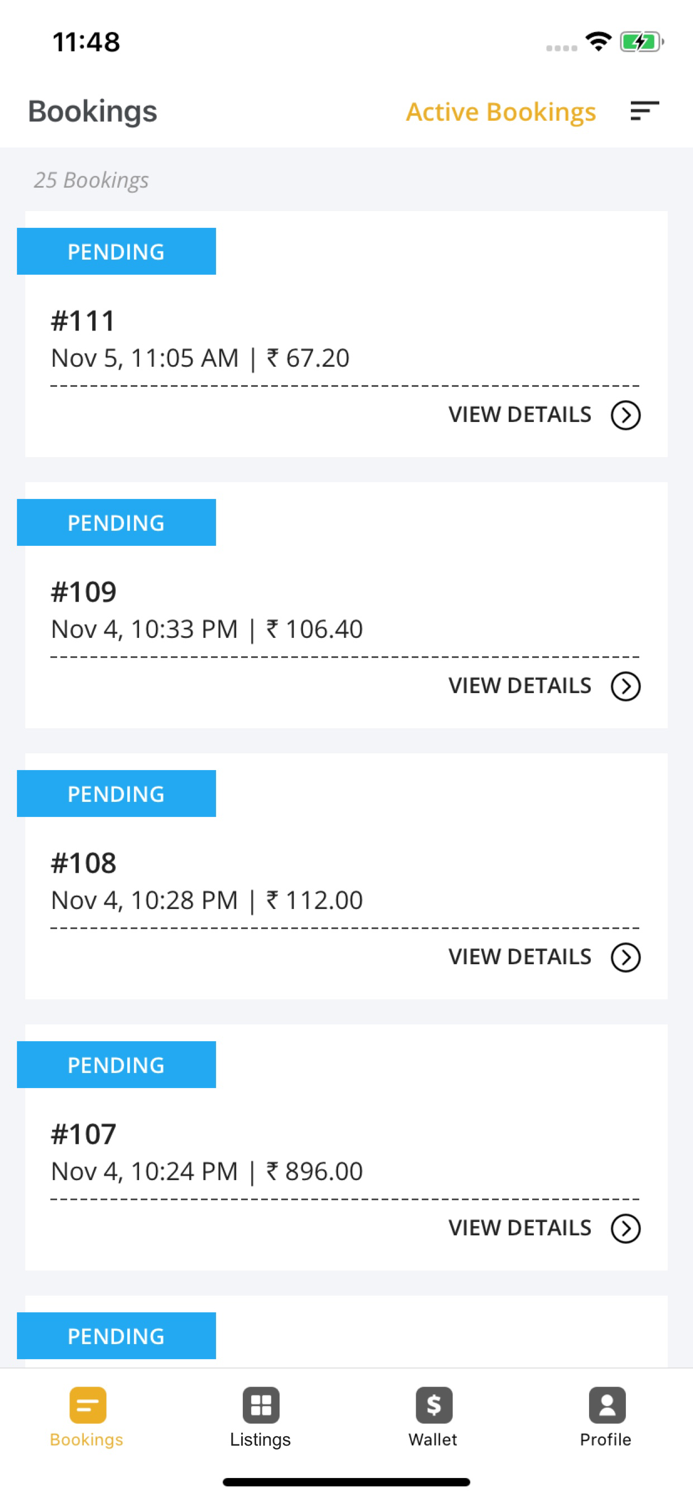The image size is (693, 1500).
Task: Tap the PENDING badge on booking #107
Action: coord(116,1064)
